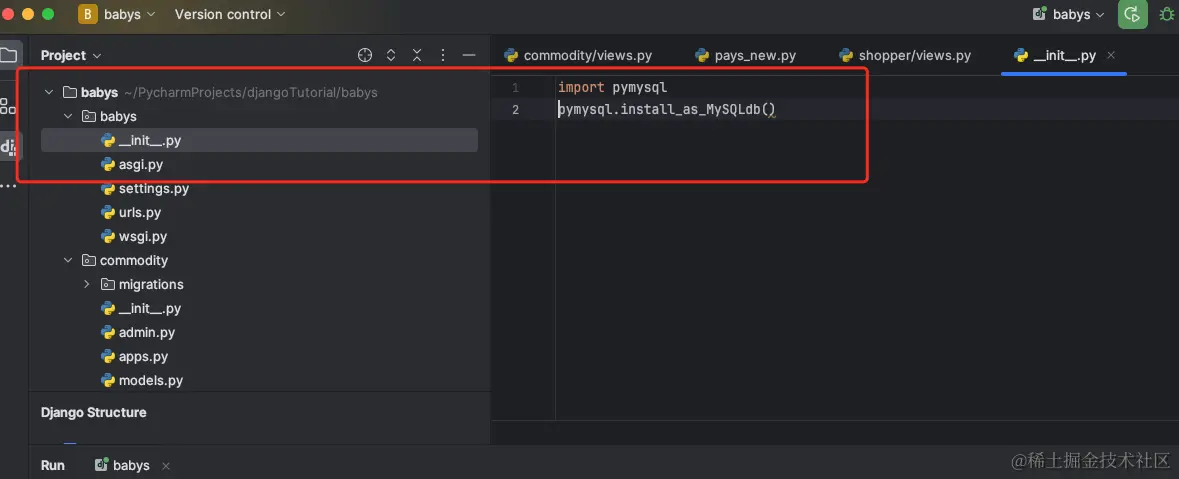
Task: Click expand all arrows icon in Project toolbar
Action: 391,55
